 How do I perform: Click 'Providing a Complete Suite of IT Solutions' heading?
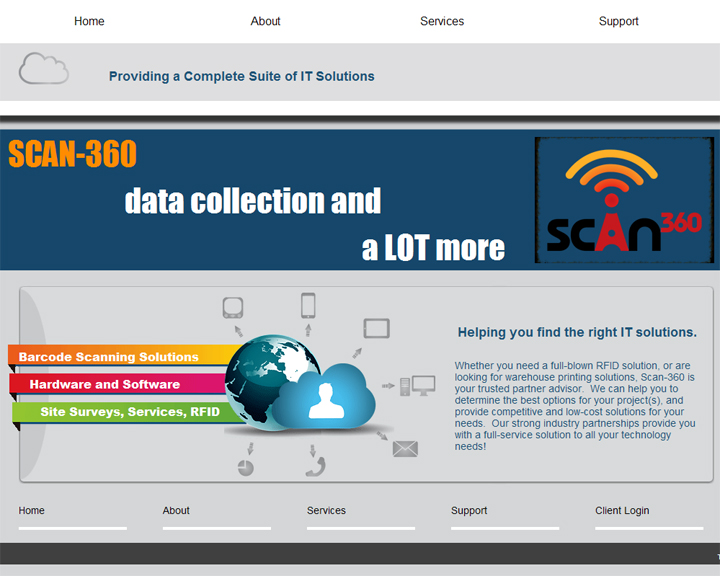[x=242, y=76]
